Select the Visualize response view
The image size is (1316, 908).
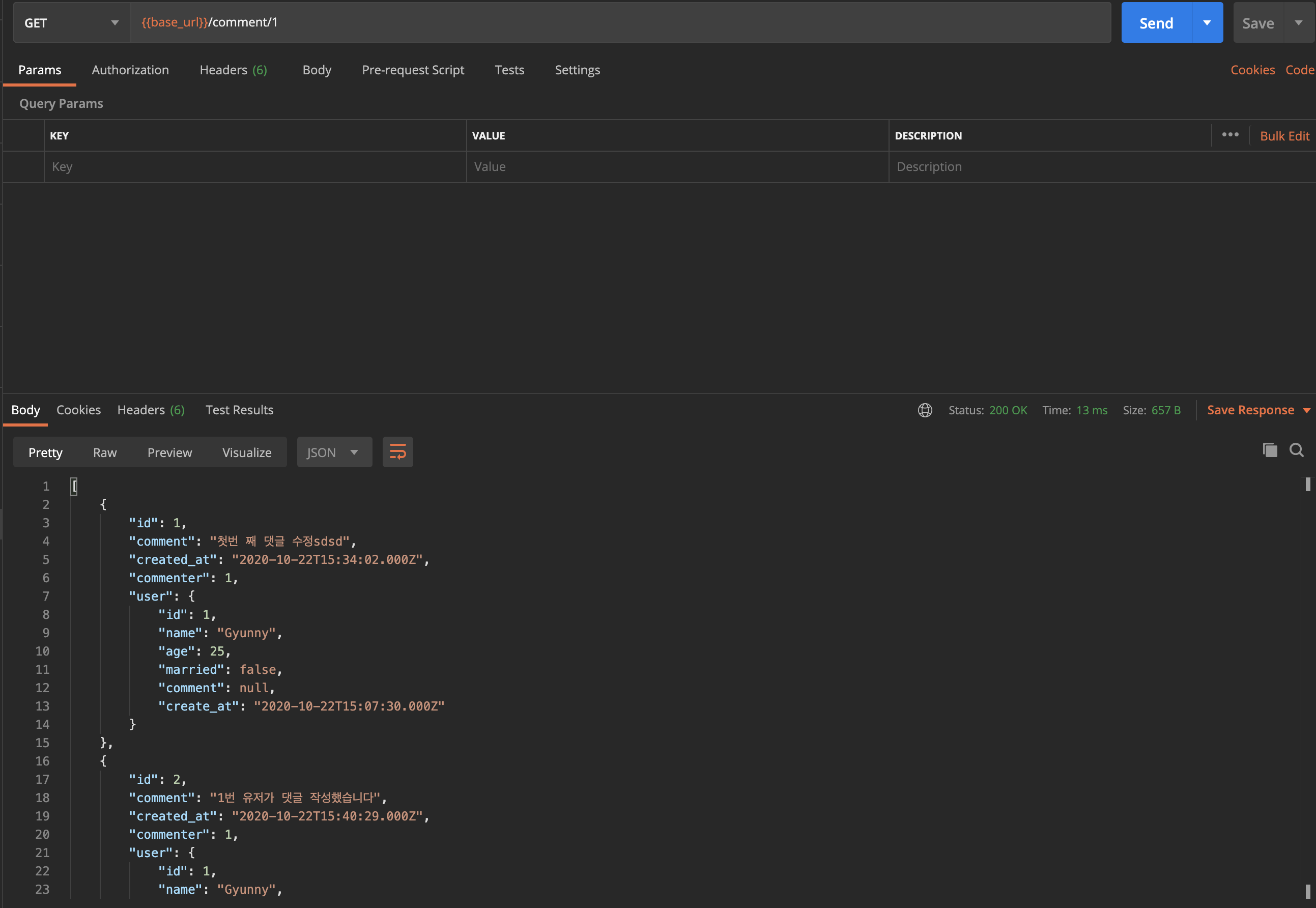[247, 452]
